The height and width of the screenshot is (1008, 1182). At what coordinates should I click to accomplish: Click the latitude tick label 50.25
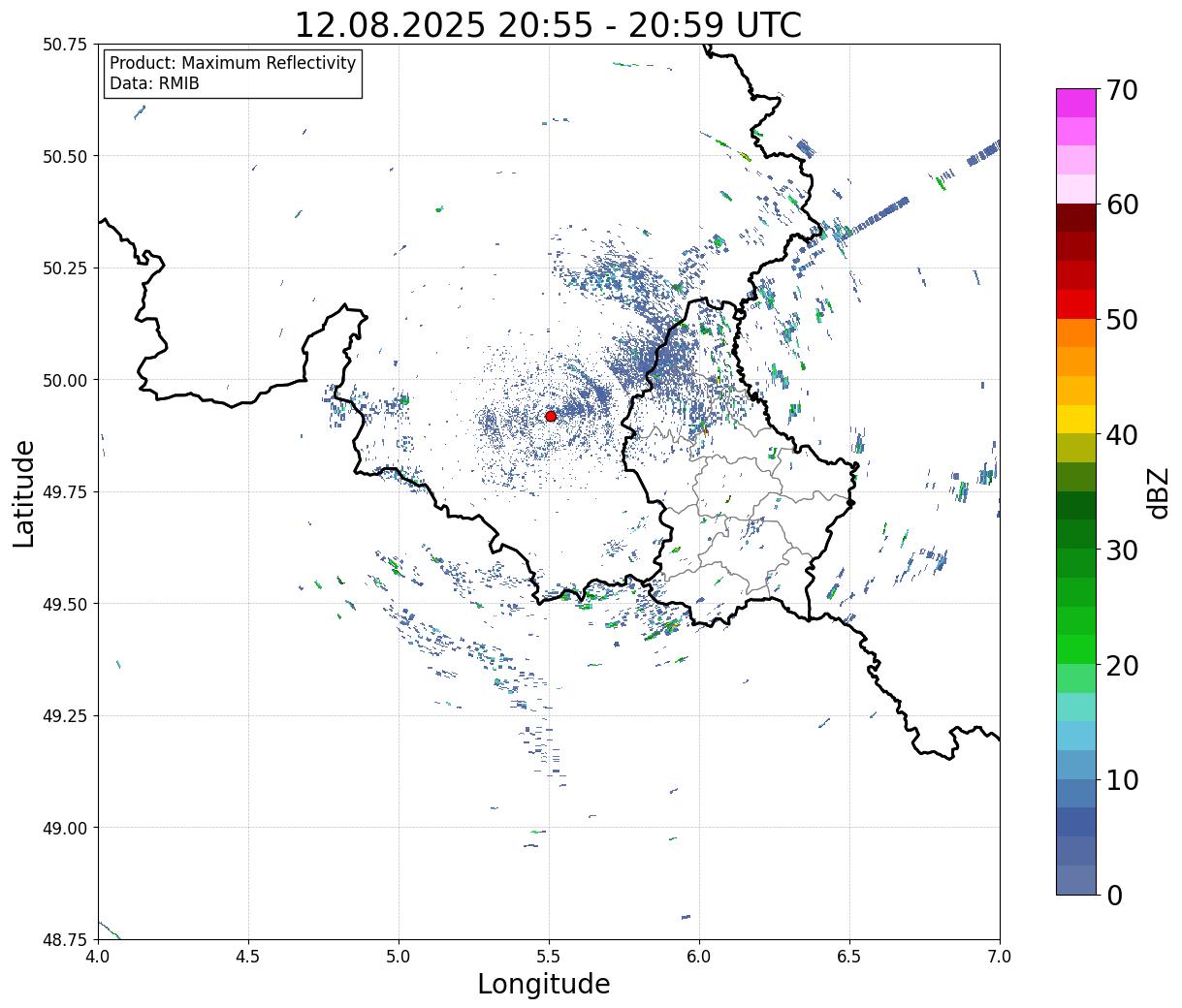65,268
